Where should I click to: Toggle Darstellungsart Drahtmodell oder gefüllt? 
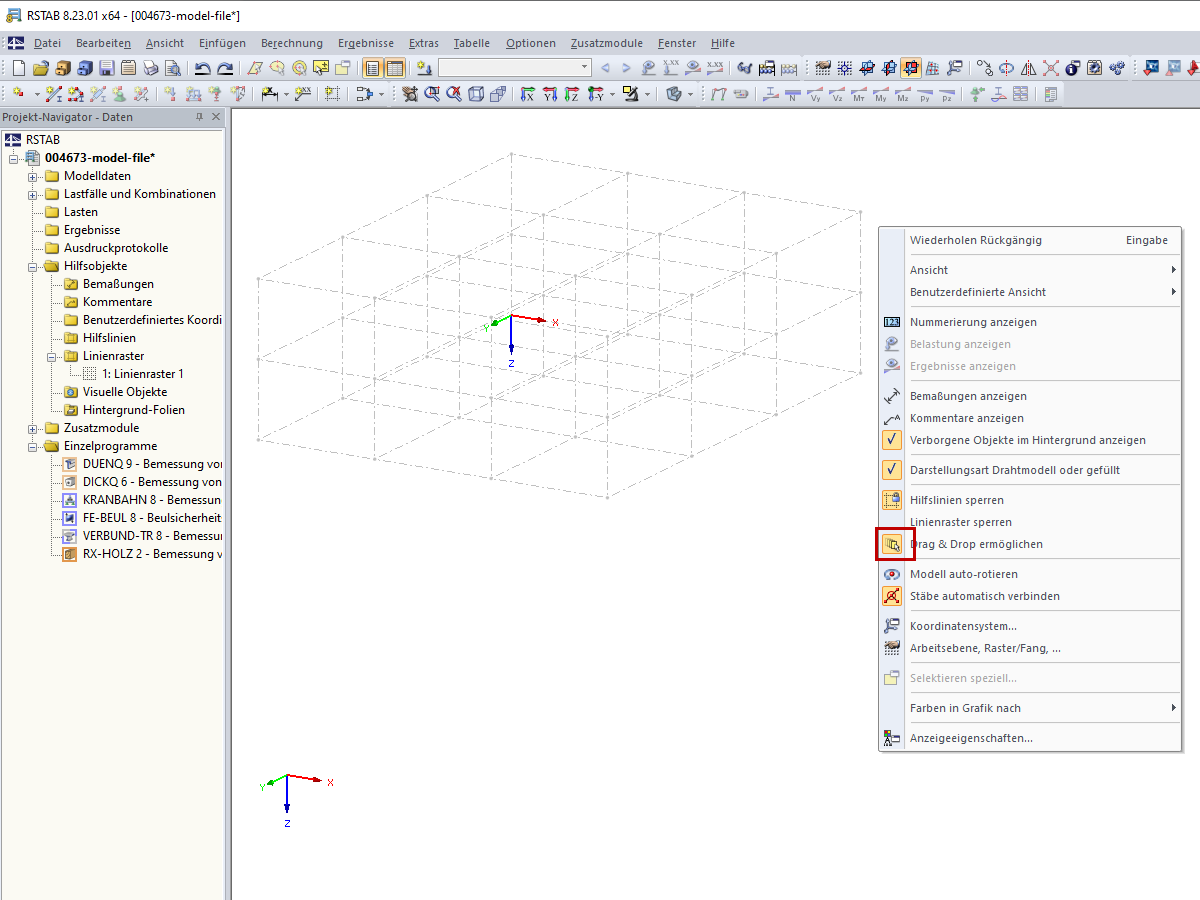pos(1030,470)
